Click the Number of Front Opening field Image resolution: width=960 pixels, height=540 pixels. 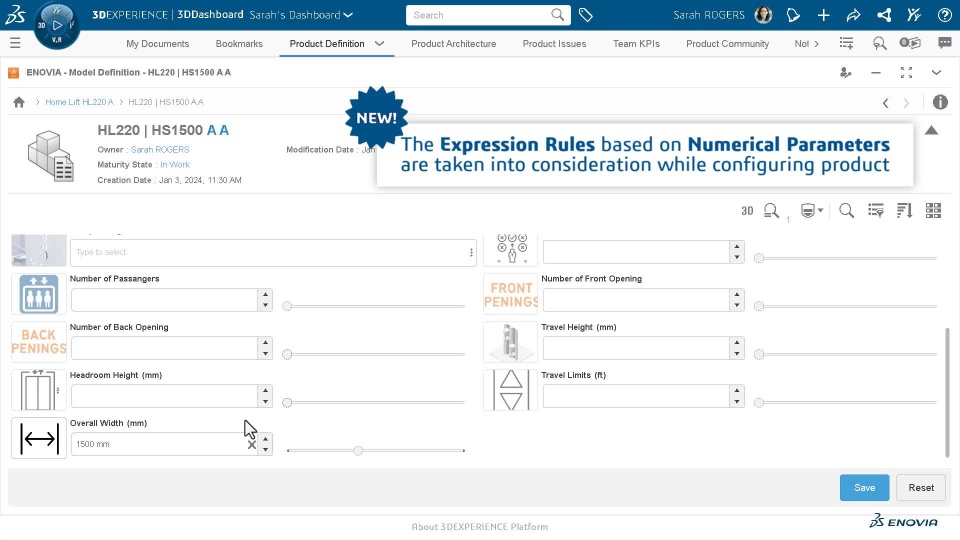(x=636, y=300)
